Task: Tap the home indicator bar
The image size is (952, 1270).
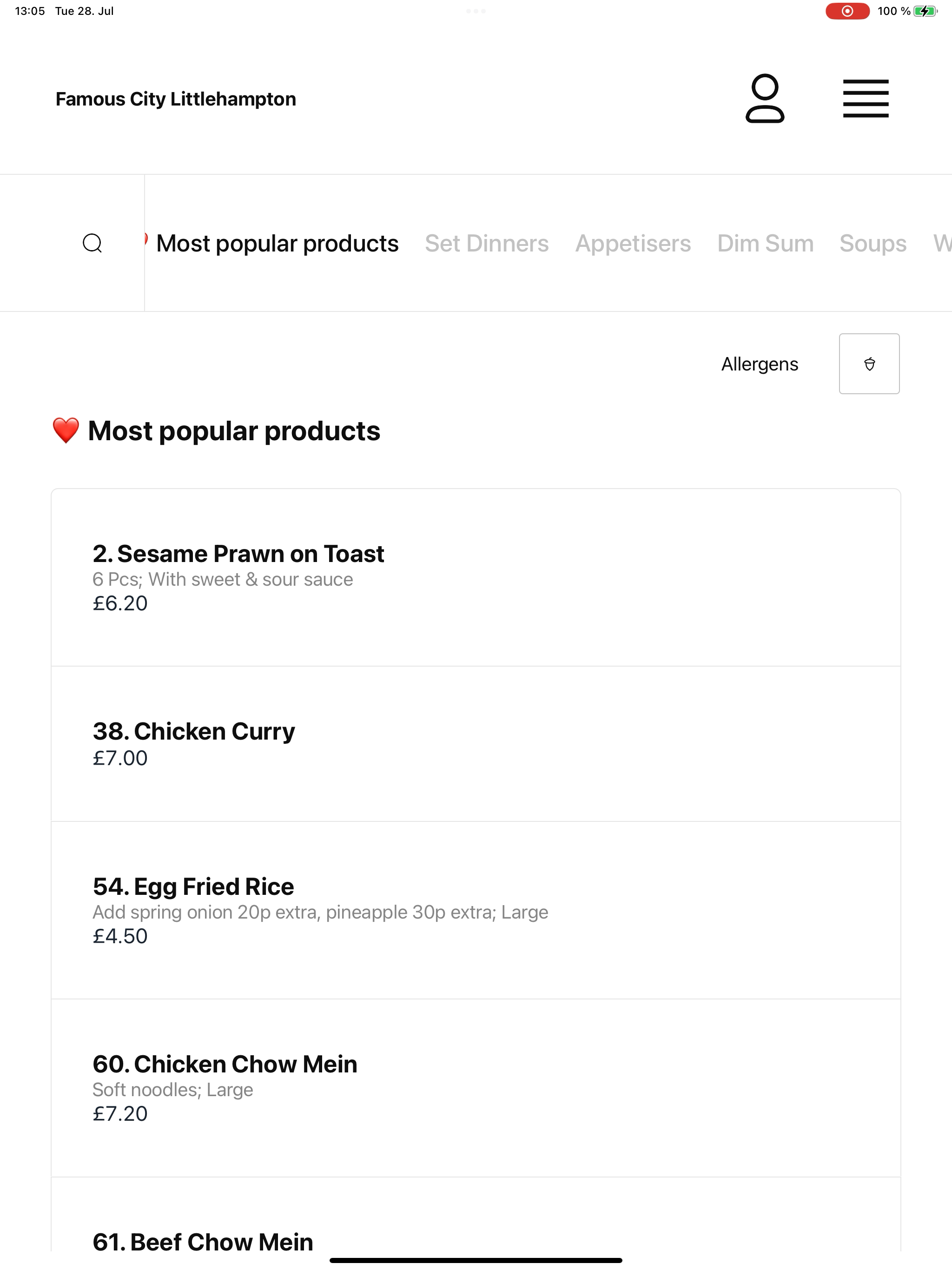Action: [x=476, y=1260]
